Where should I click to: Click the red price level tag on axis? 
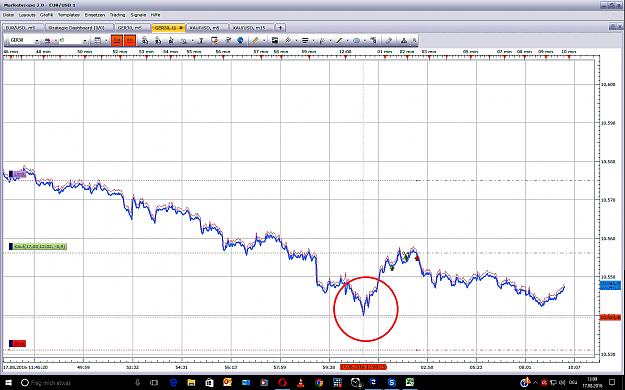610,317
